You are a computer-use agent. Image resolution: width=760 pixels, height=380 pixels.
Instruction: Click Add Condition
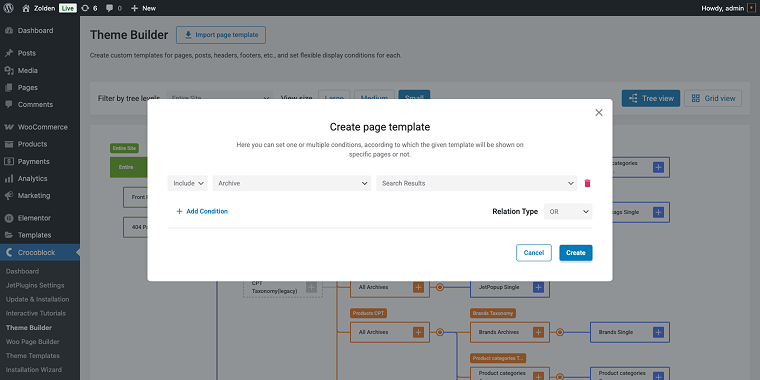[x=202, y=211]
